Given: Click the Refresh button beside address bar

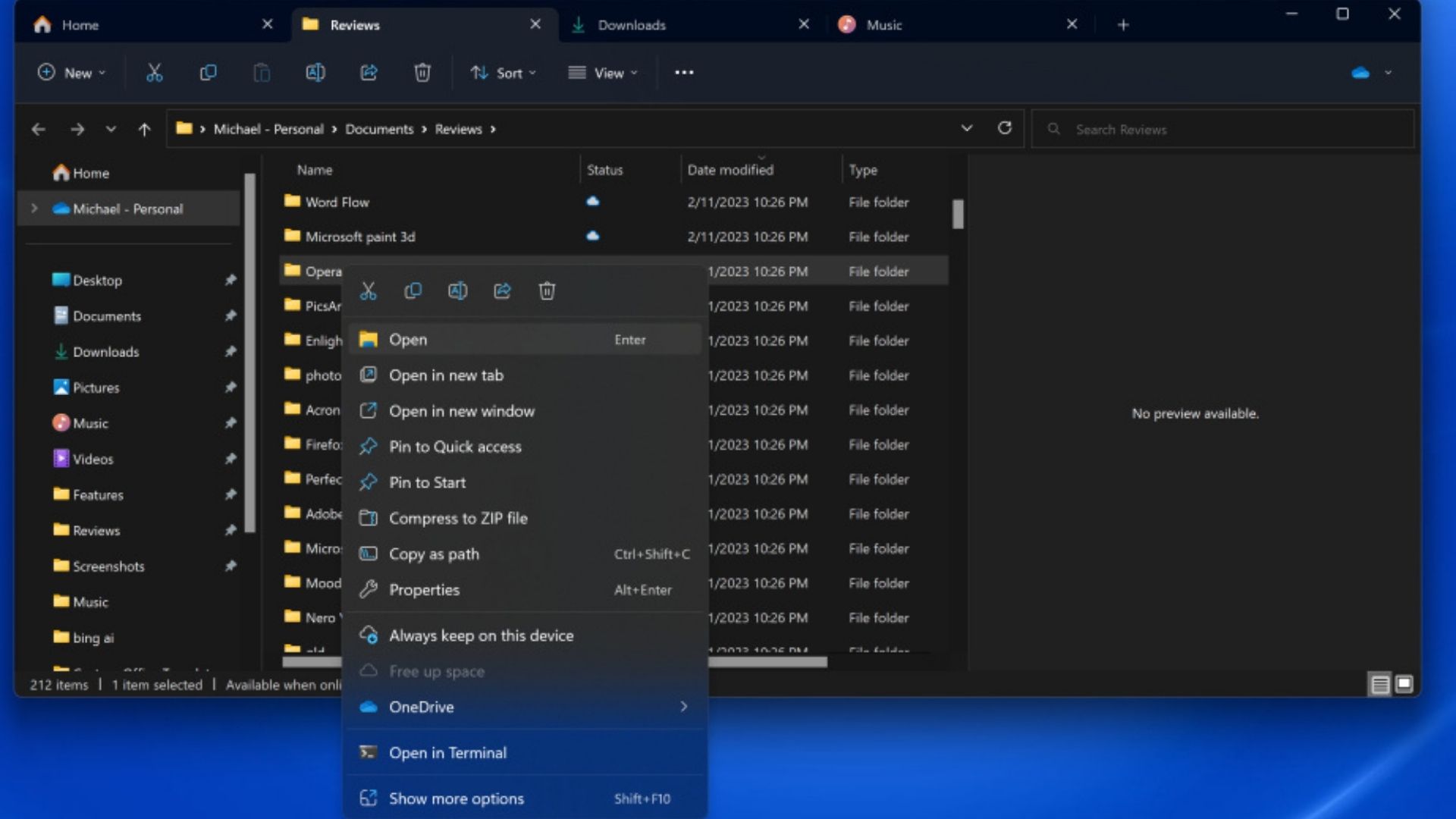Looking at the screenshot, I should coord(1004,128).
